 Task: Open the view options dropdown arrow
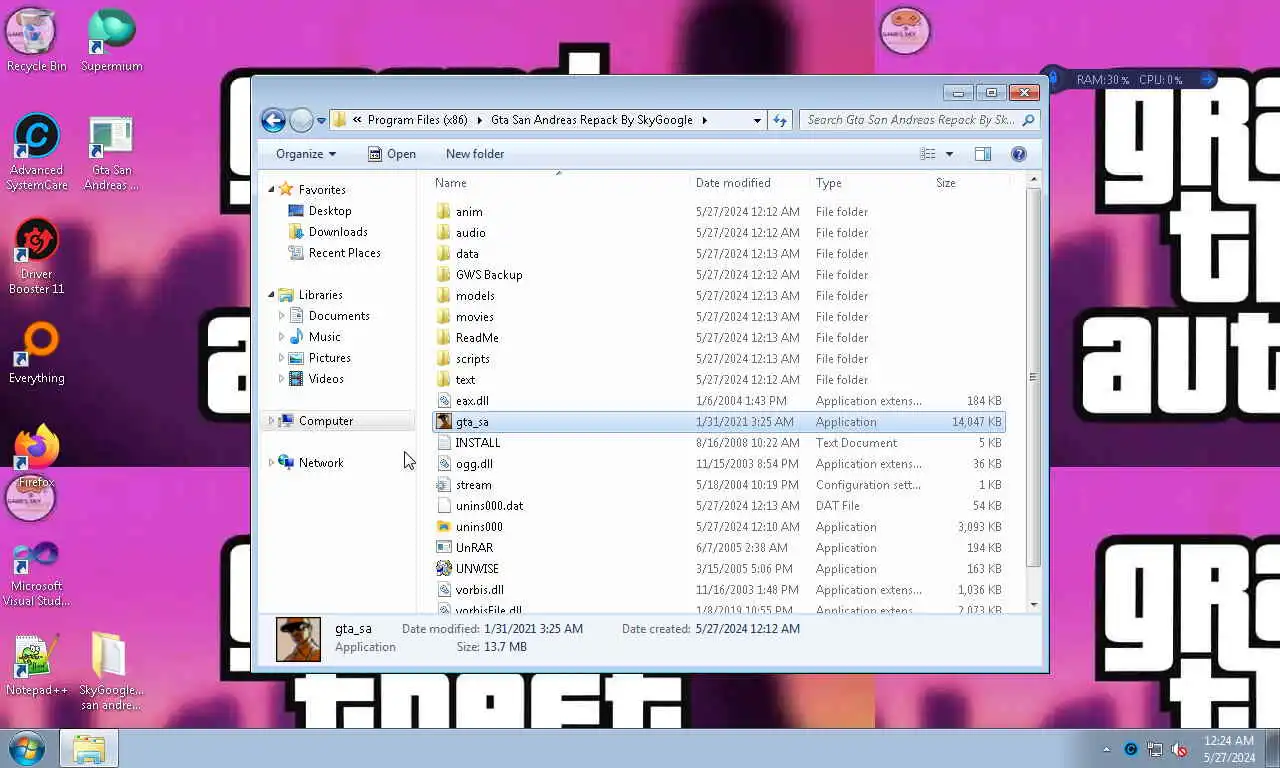[949, 154]
